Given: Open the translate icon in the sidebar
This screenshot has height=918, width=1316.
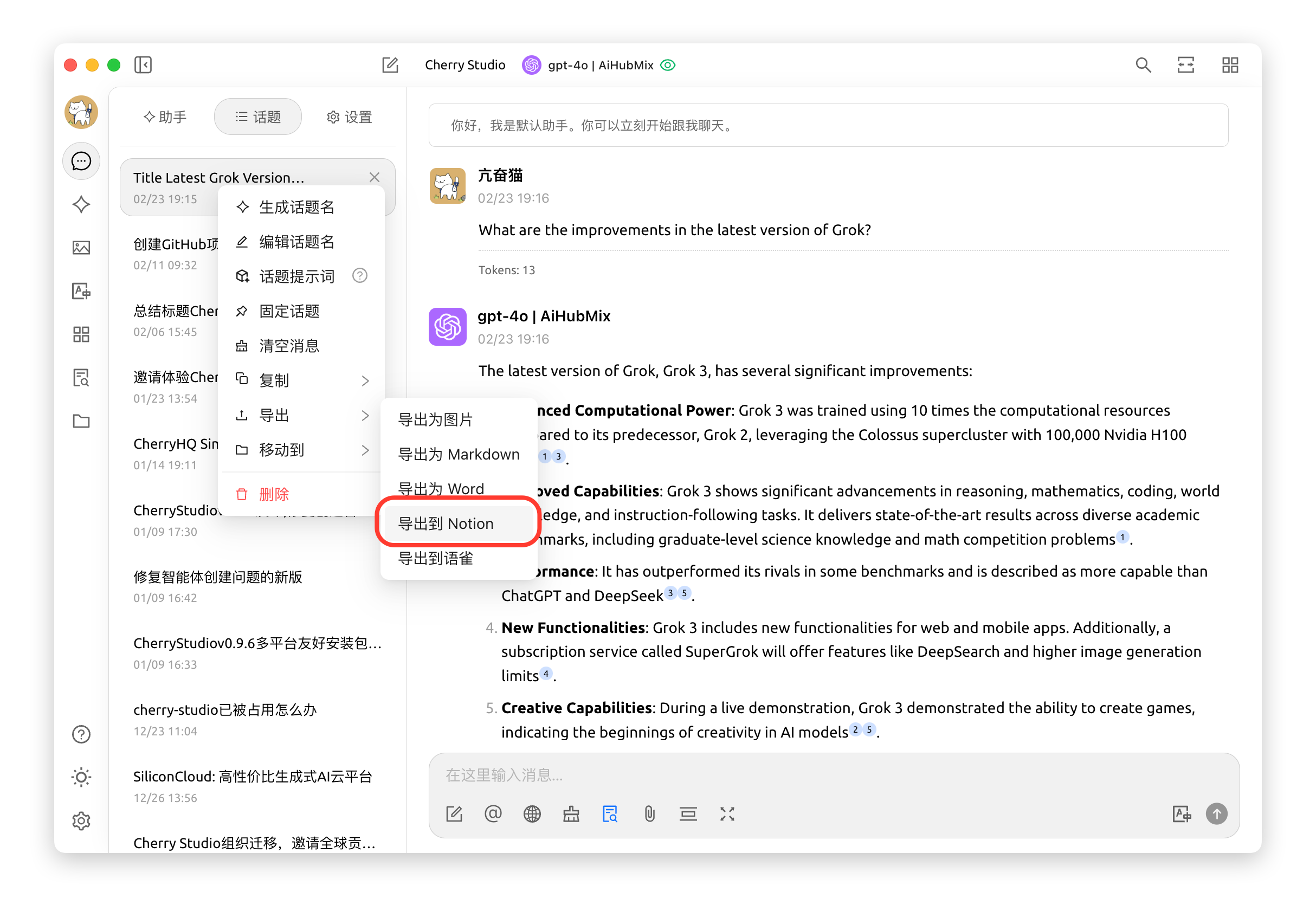Looking at the screenshot, I should point(81,291).
